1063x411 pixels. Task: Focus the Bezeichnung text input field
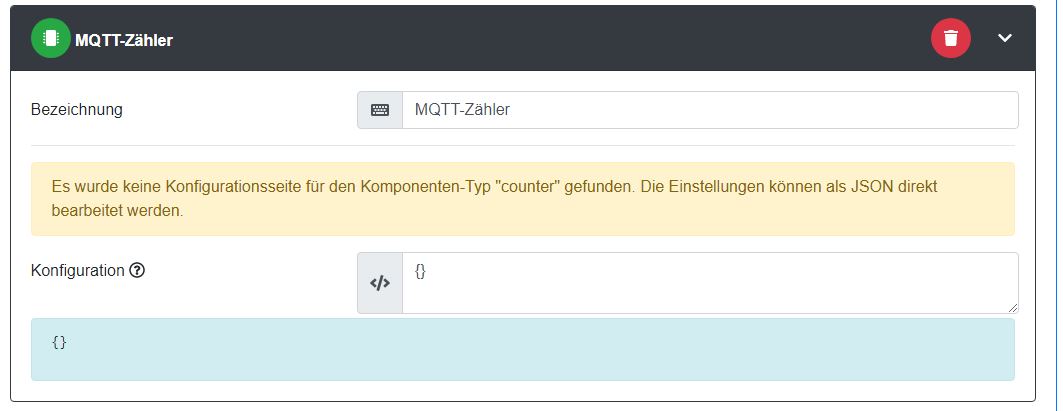(709, 110)
